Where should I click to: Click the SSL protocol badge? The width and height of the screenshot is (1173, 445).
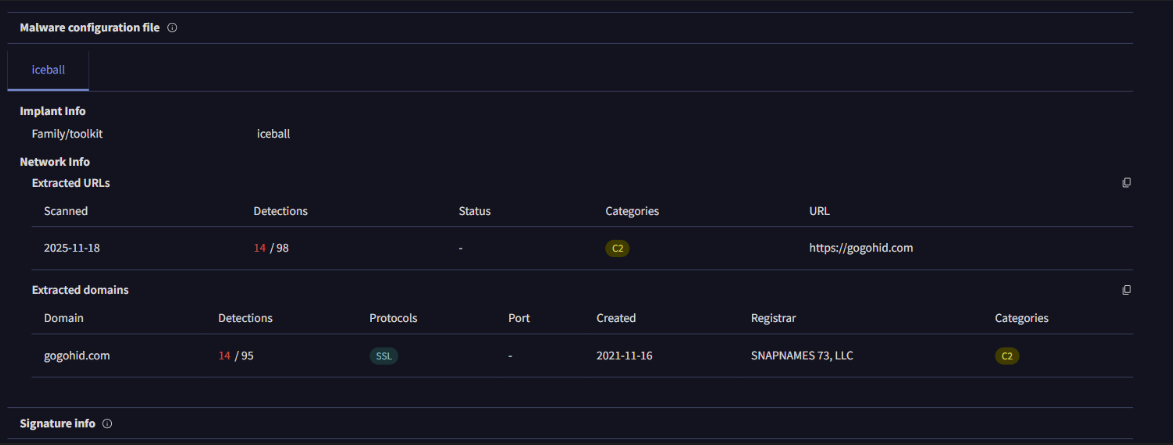pyautogui.click(x=384, y=356)
